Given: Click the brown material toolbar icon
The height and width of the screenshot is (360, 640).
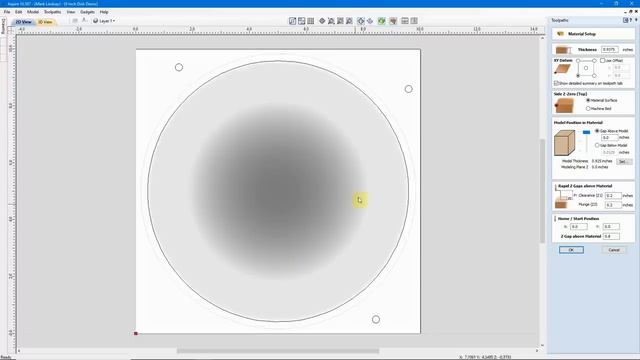Looking at the screenshot, I should point(393,21).
